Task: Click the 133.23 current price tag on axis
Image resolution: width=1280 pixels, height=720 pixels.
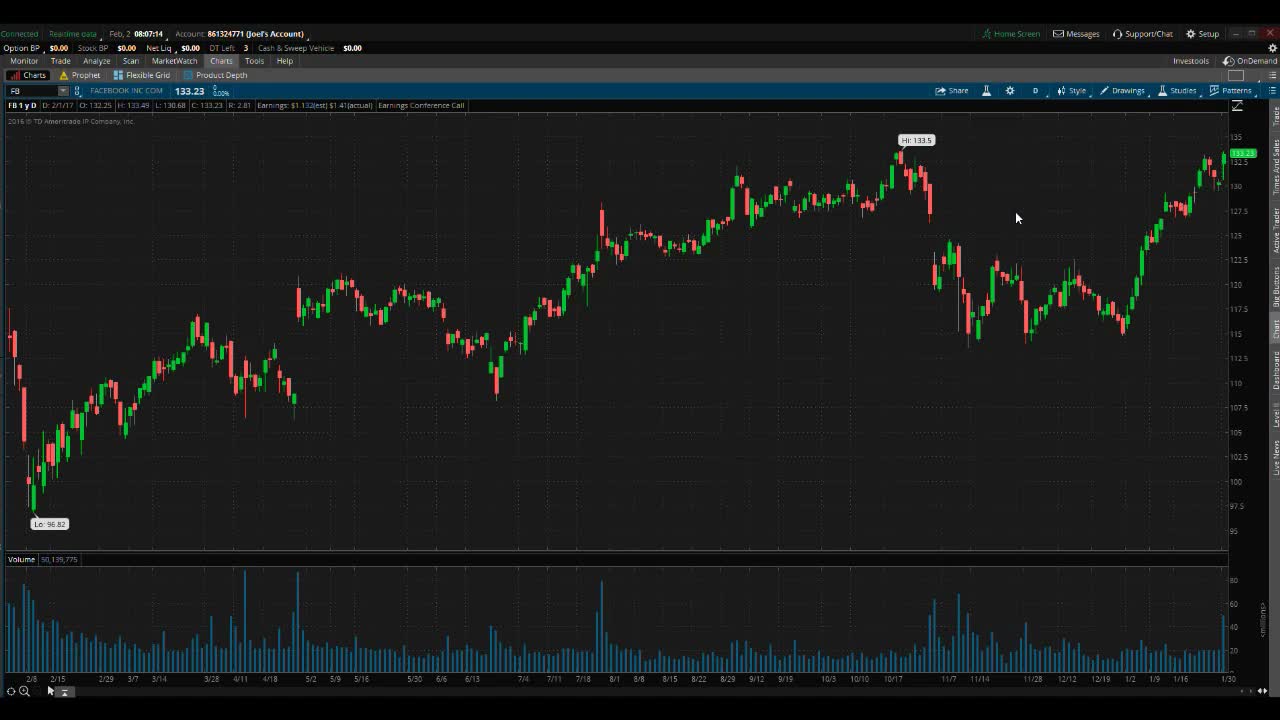Action: (x=1243, y=153)
